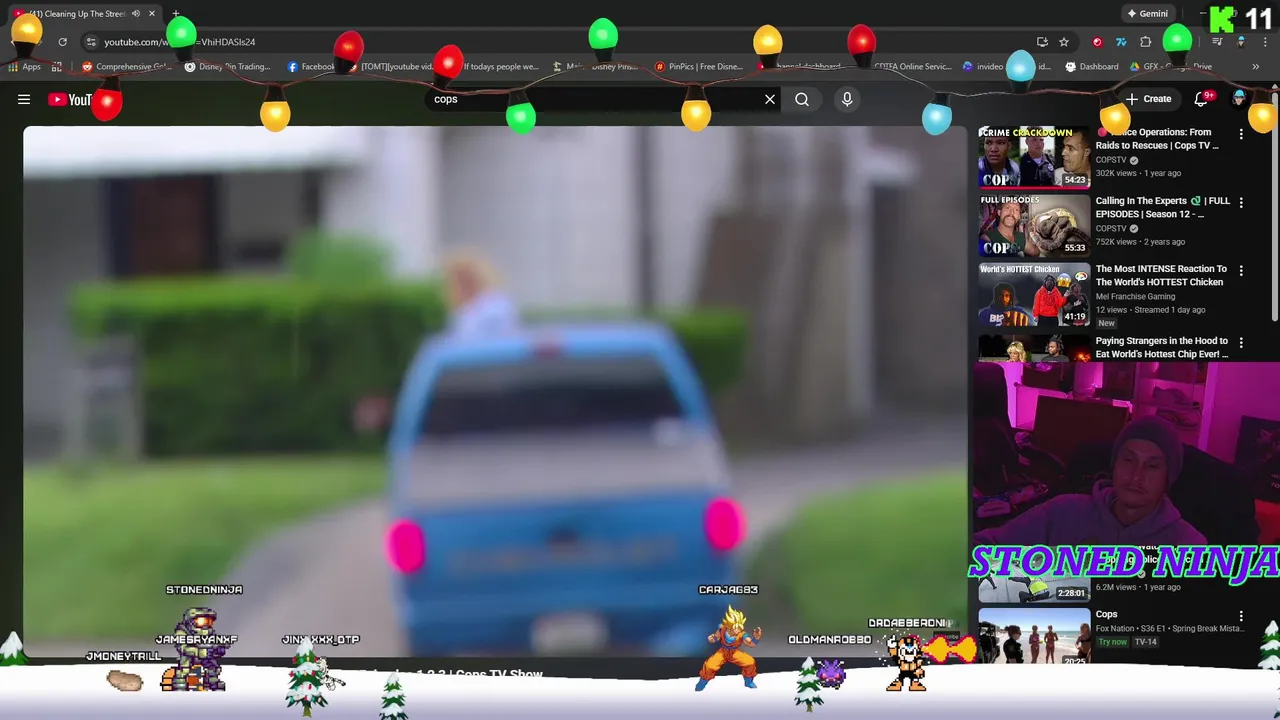This screenshot has height=720, width=1280.
Task: Open 'The Most INTENSE Reaction' video title
Action: point(1161,275)
